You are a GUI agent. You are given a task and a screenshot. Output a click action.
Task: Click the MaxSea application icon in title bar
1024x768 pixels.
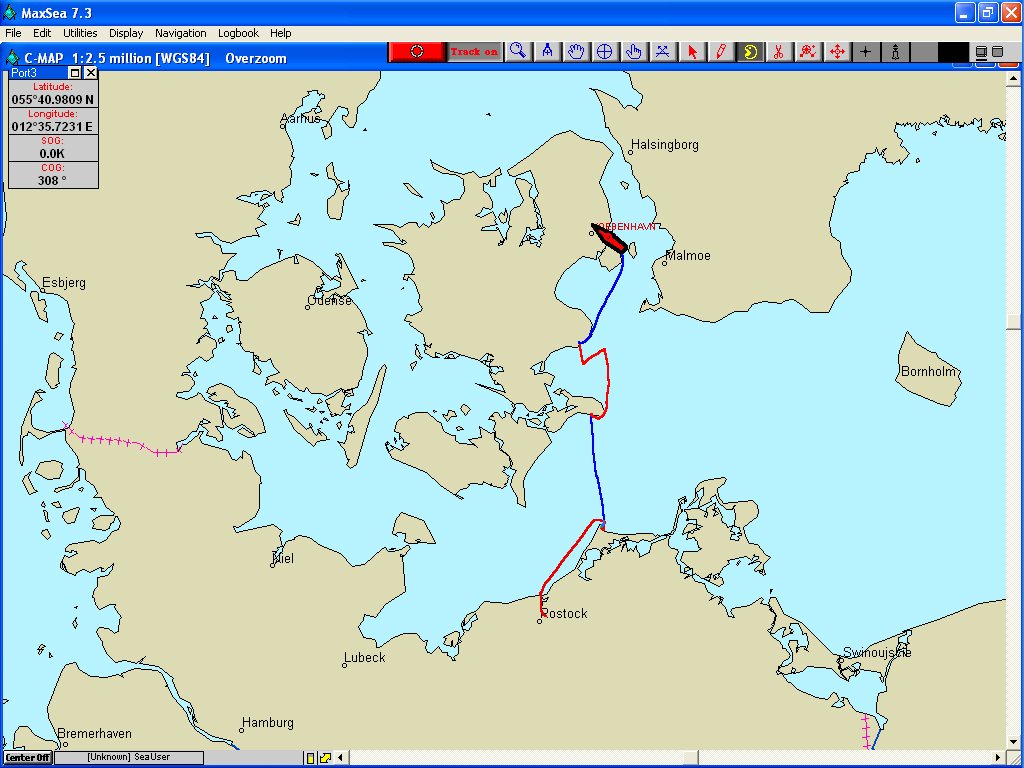pos(10,12)
